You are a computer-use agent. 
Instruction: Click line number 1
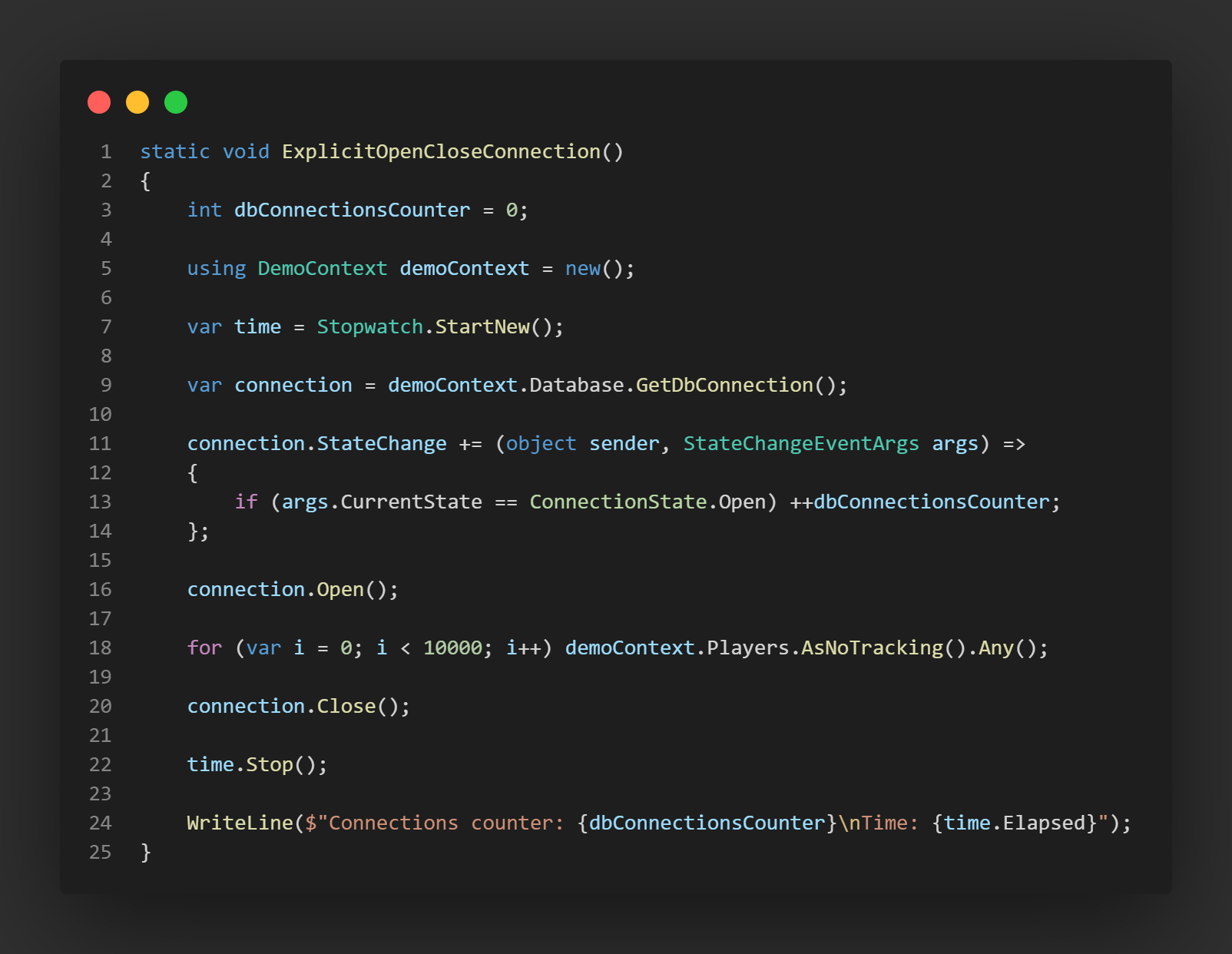click(106, 152)
